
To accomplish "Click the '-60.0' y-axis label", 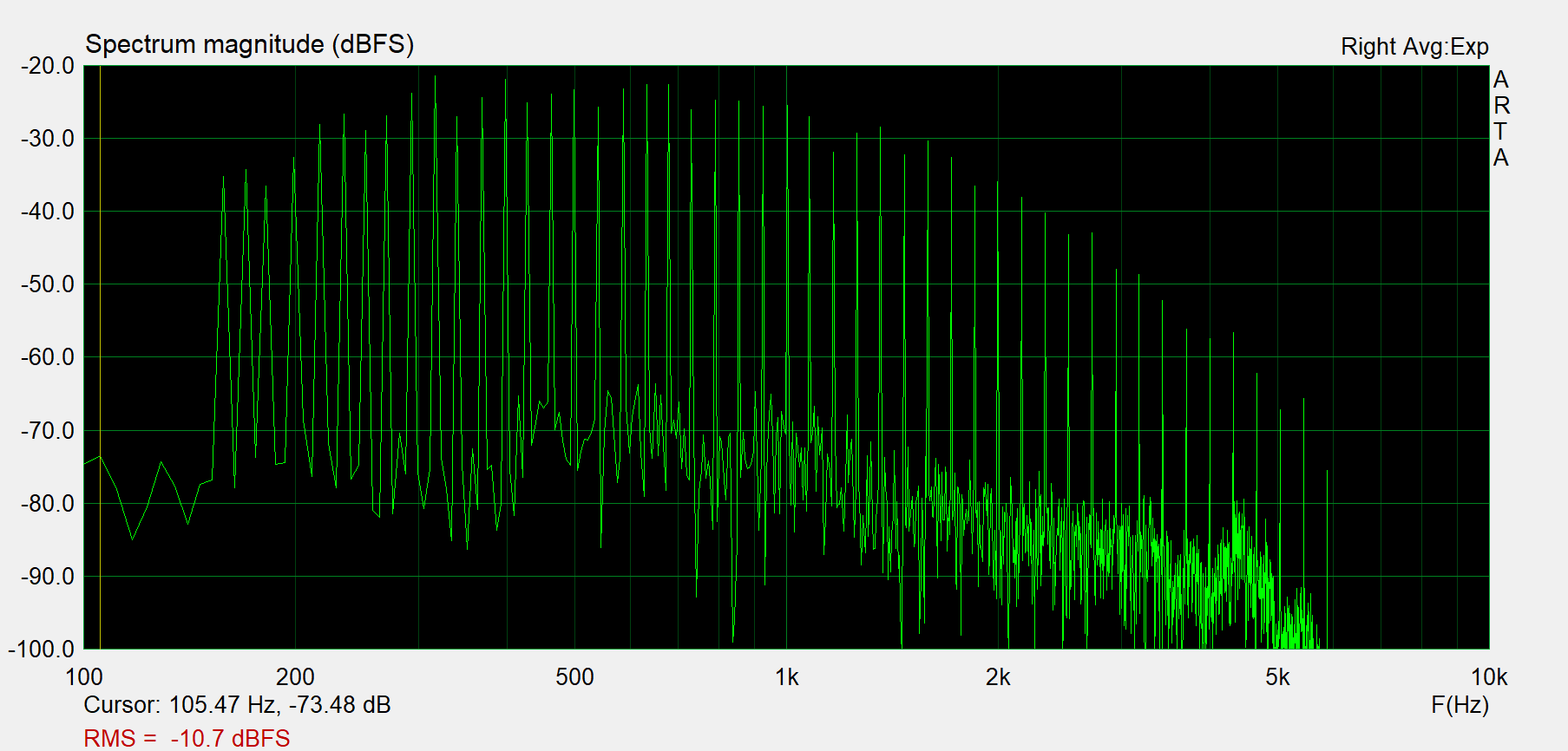I will click(x=48, y=357).
